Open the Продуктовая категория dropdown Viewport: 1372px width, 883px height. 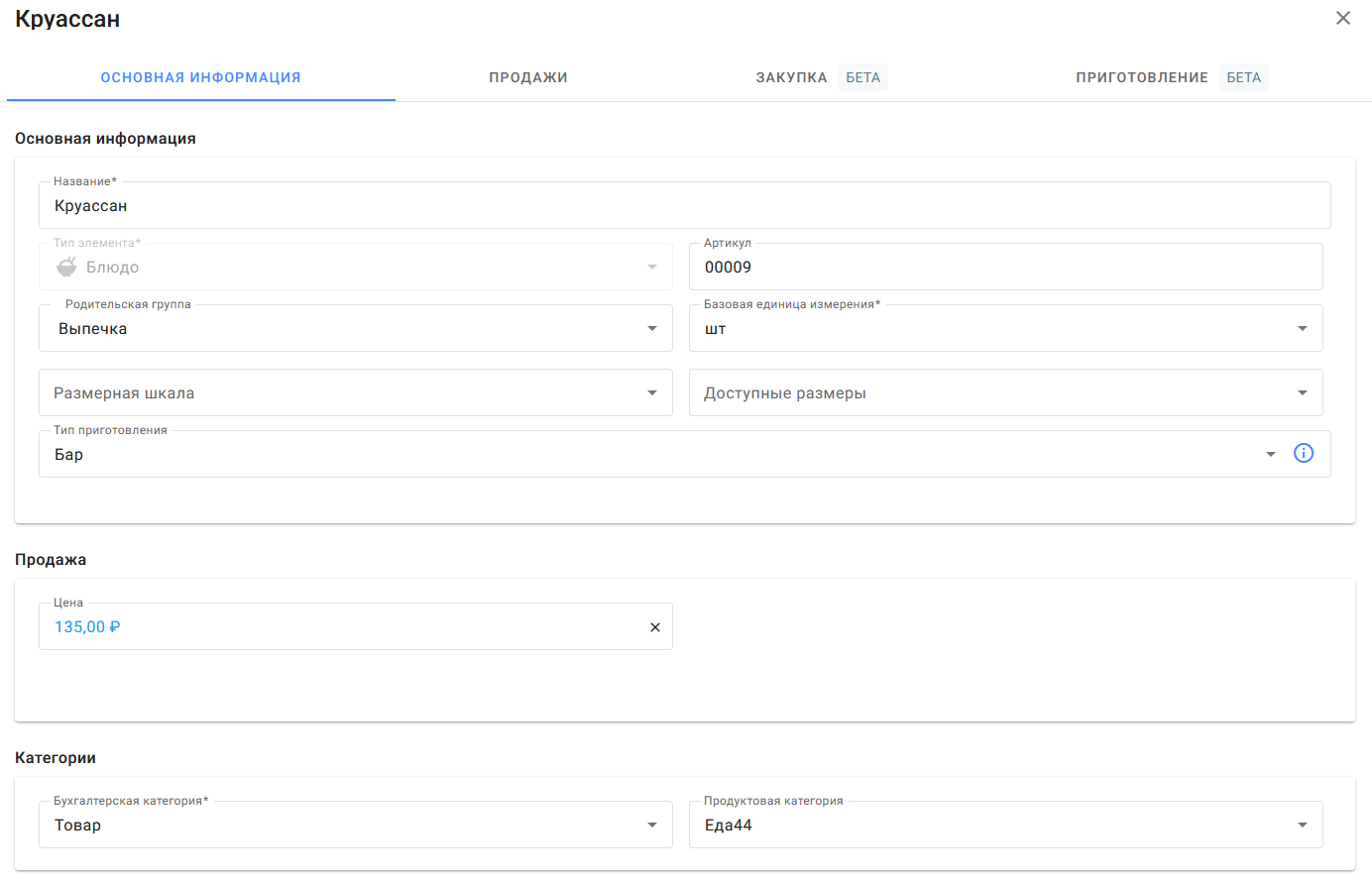pos(1302,825)
